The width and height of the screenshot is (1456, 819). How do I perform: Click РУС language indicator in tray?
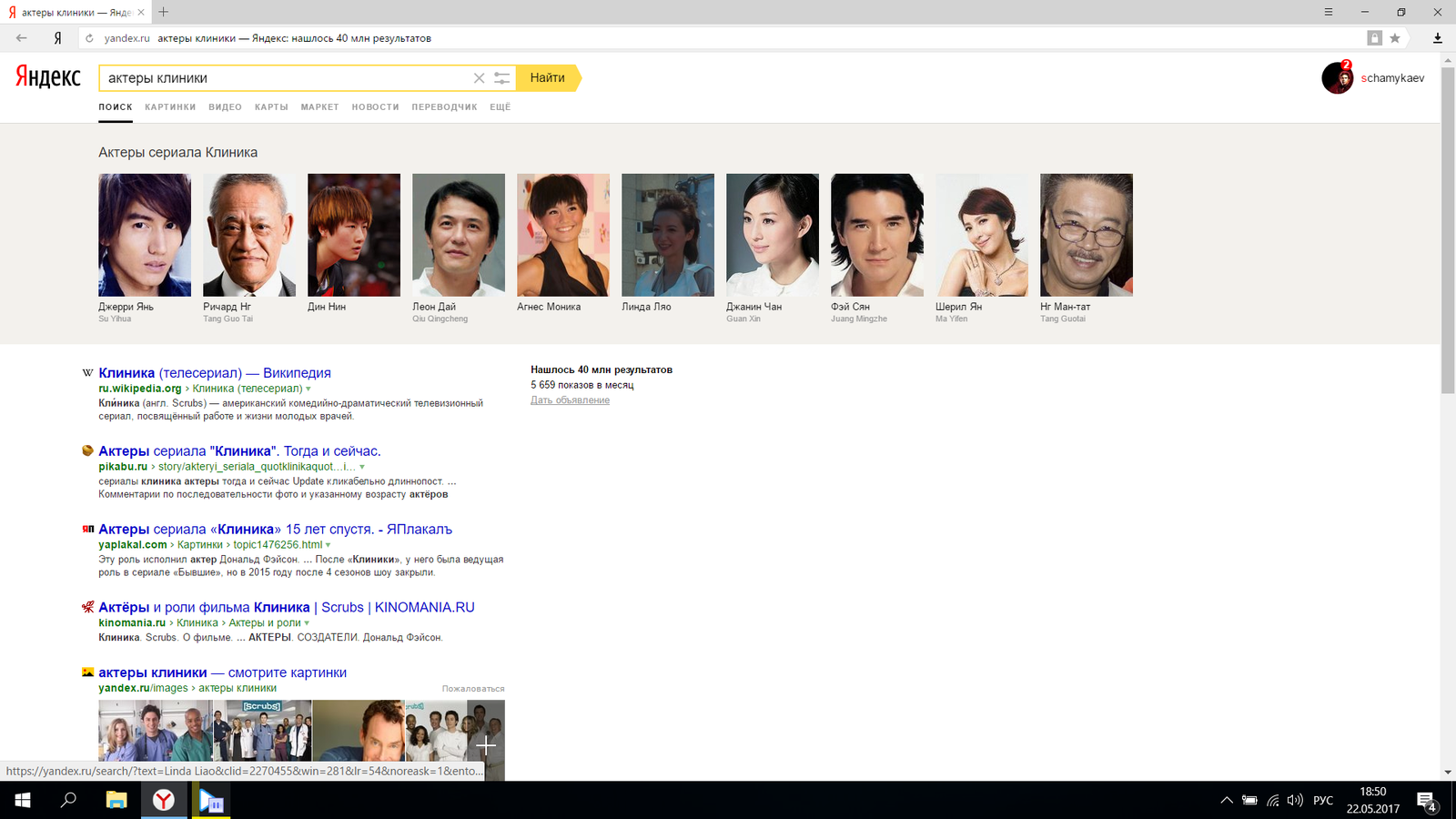[x=1323, y=801]
